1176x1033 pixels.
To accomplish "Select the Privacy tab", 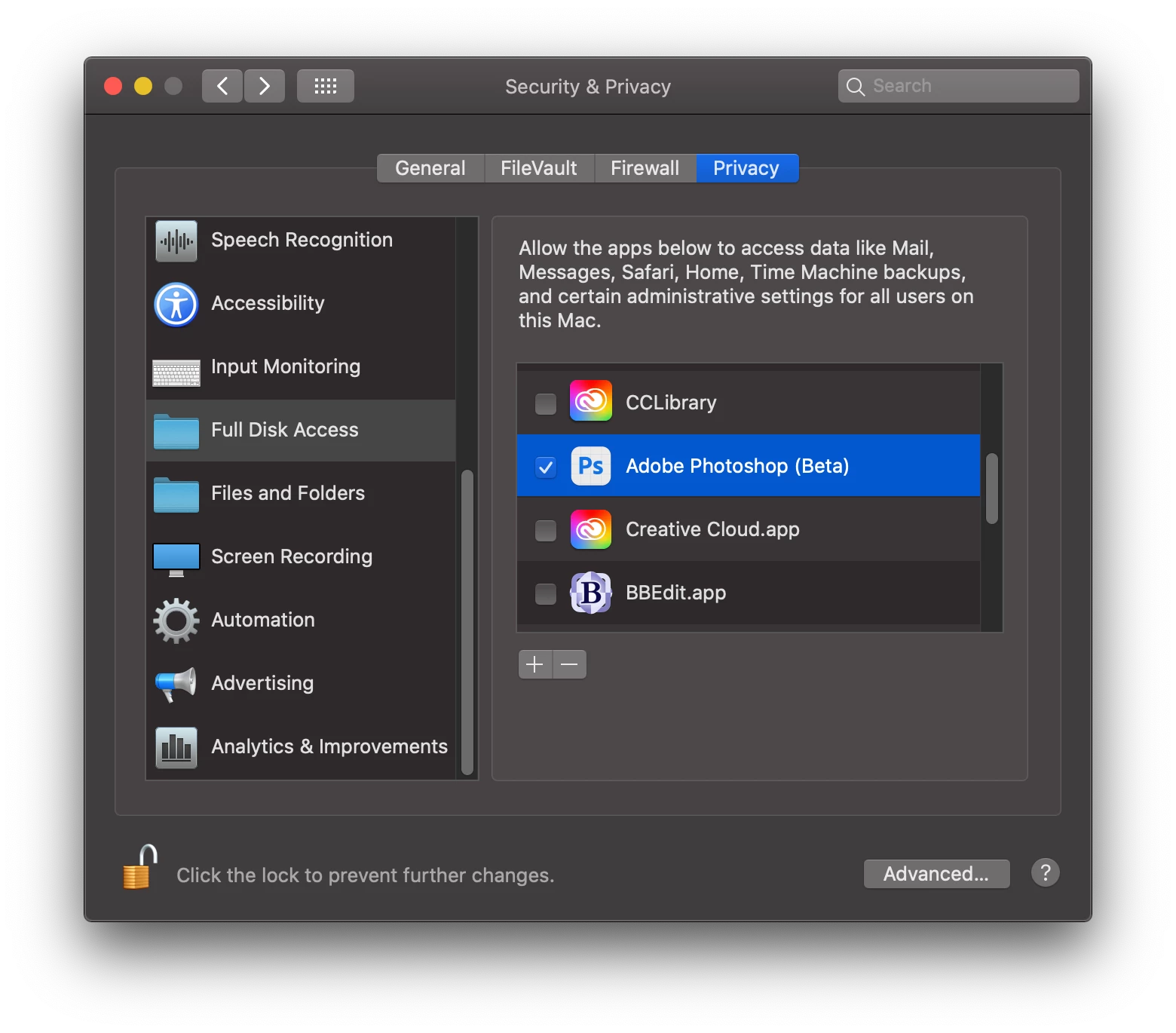I will [747, 168].
